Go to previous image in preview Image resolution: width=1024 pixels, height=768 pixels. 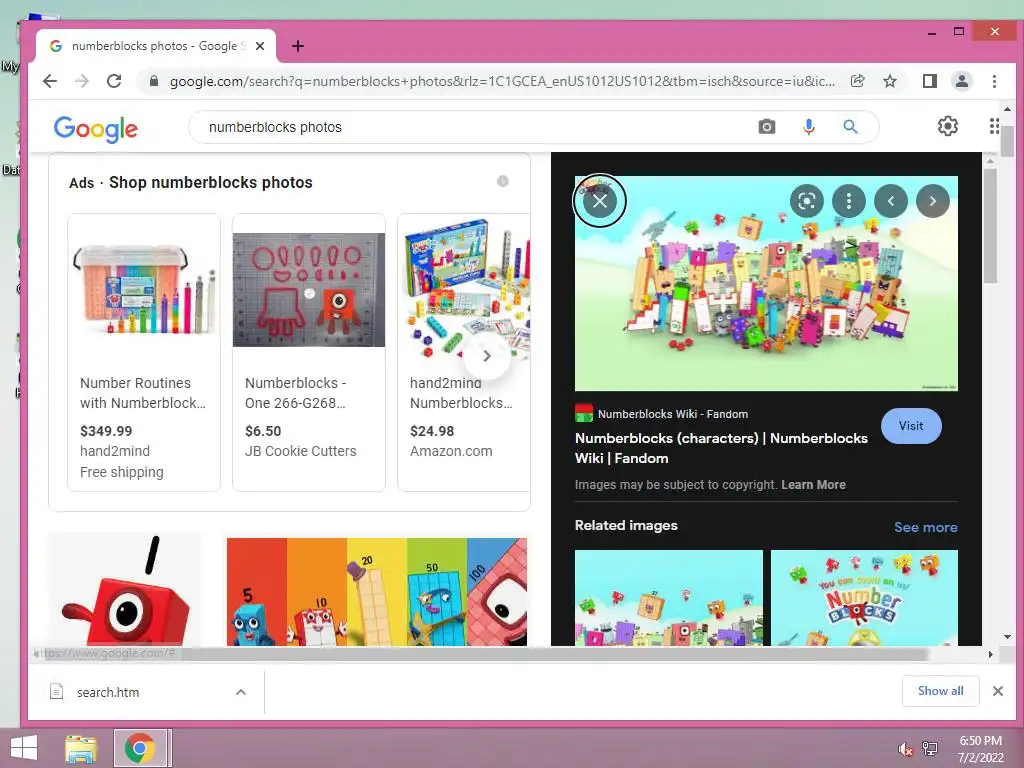click(891, 201)
